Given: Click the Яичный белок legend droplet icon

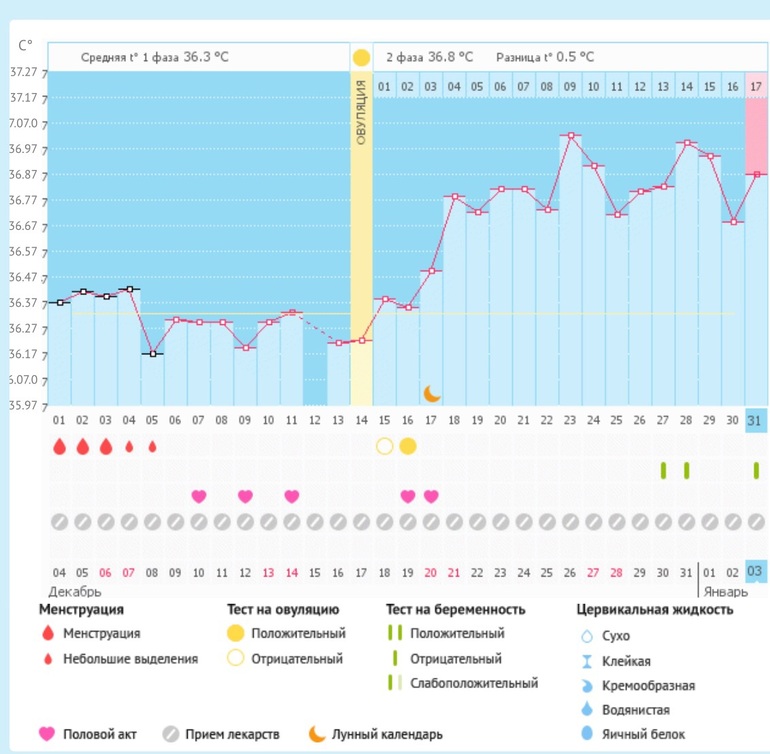Looking at the screenshot, I should click(x=587, y=734).
